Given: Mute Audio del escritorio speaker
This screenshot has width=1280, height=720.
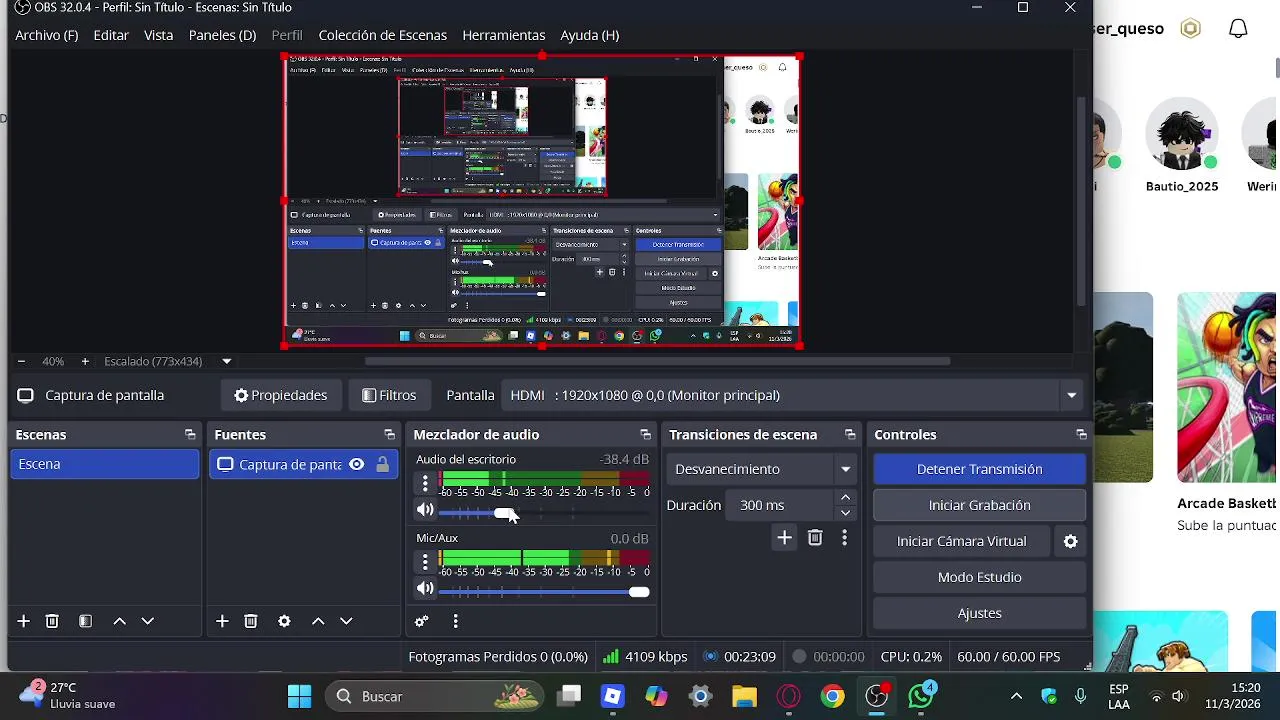Looking at the screenshot, I should [425, 511].
